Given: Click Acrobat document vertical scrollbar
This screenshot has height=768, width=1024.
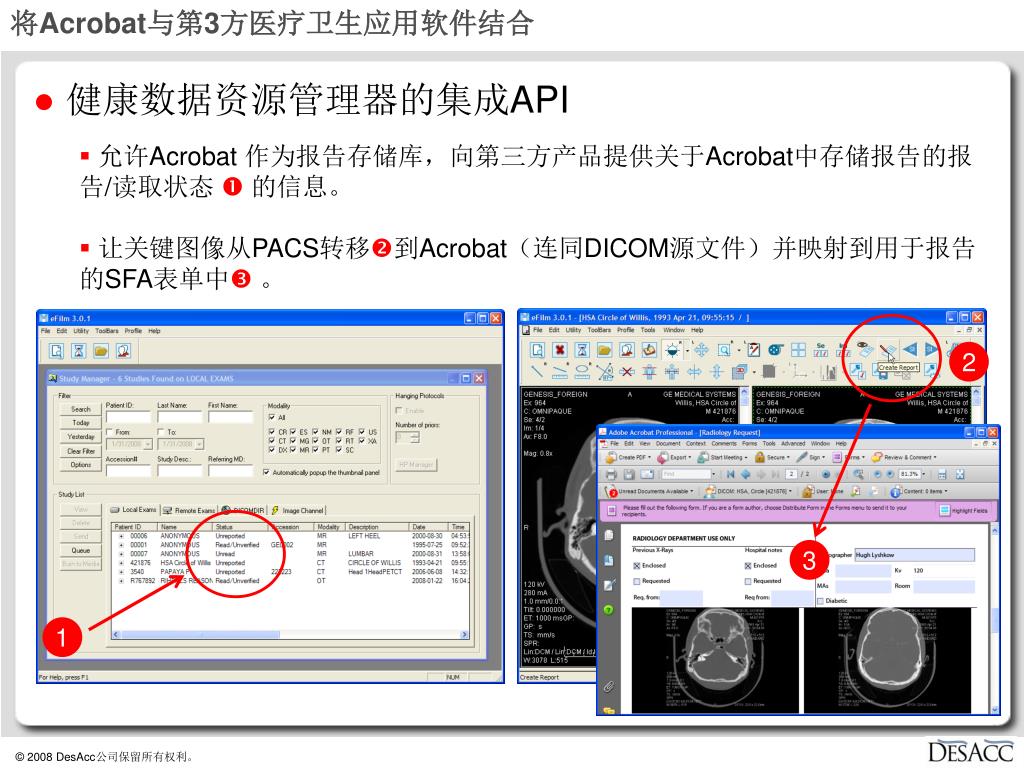Looking at the screenshot, I should tap(995, 618).
